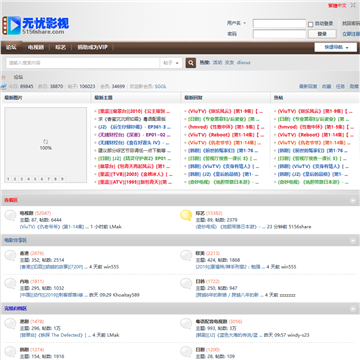Click the yellow bubble icon of forum (15382)

pos(186,215)
